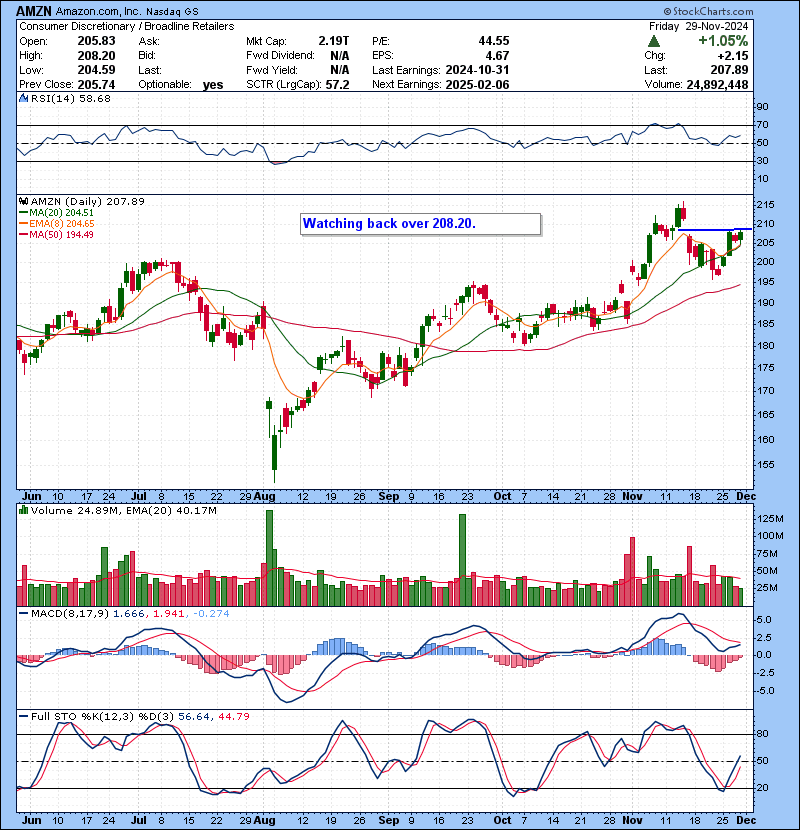The height and width of the screenshot is (830, 800).
Task: Click the High value 208.20
Action: (x=96, y=56)
